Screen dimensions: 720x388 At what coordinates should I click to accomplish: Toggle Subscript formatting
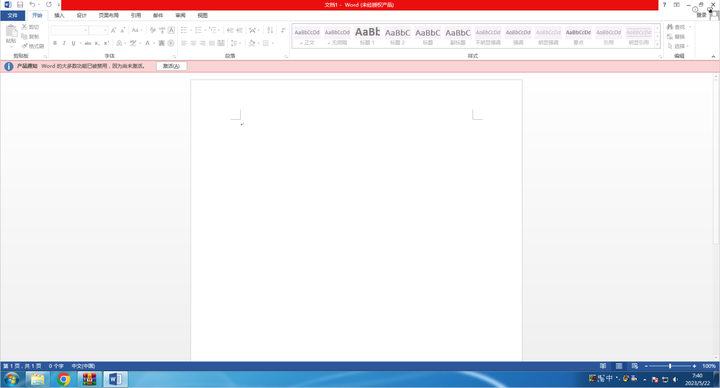click(97, 43)
